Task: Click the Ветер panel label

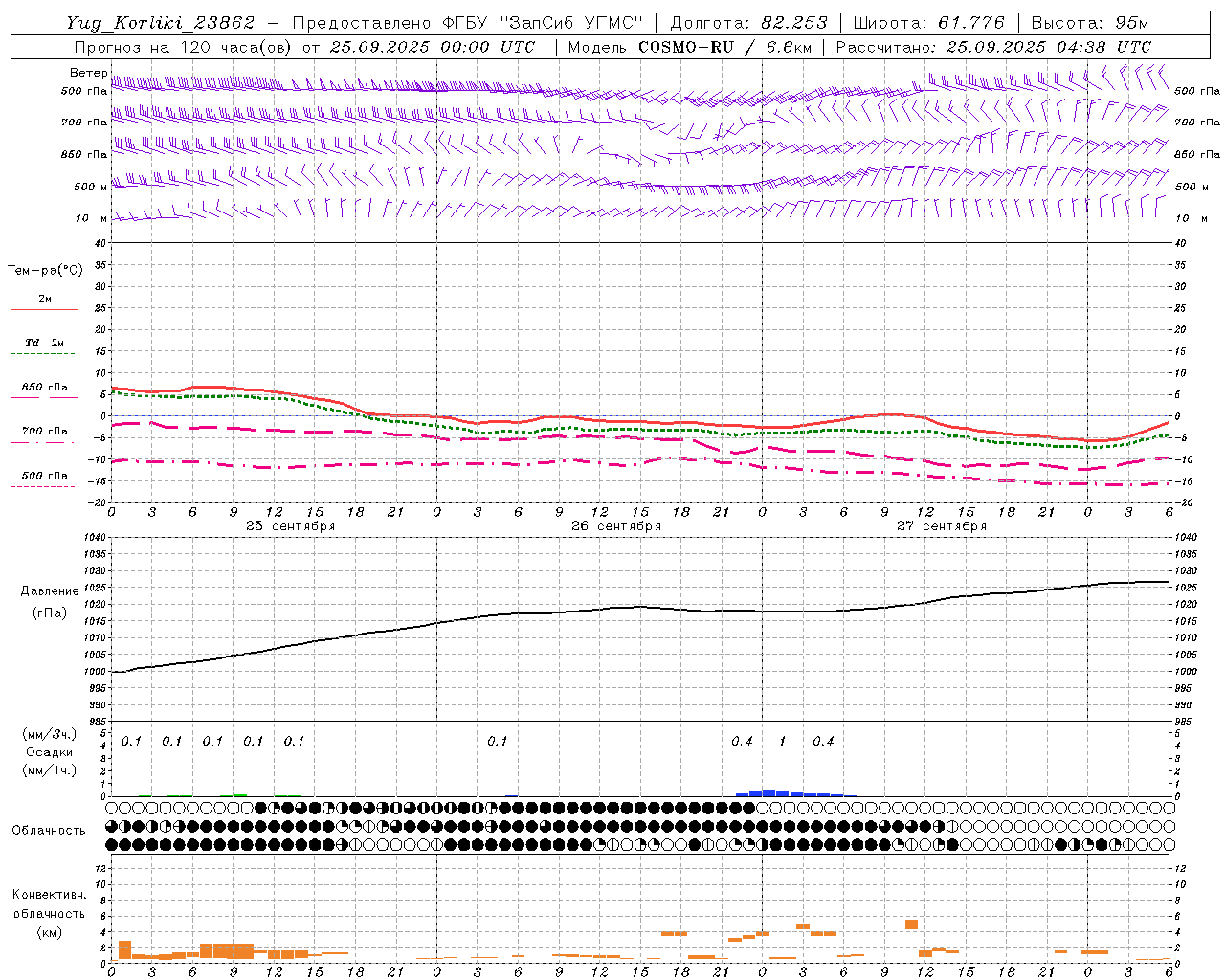Action: (88, 73)
